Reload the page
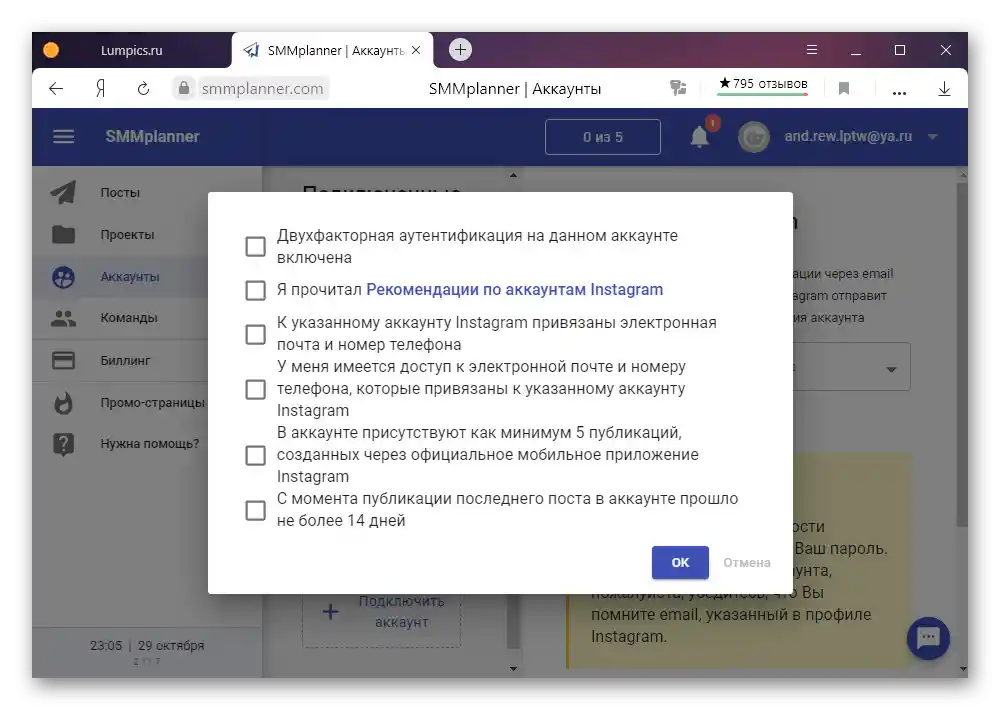Screen dimensions: 1000x710 [143, 88]
